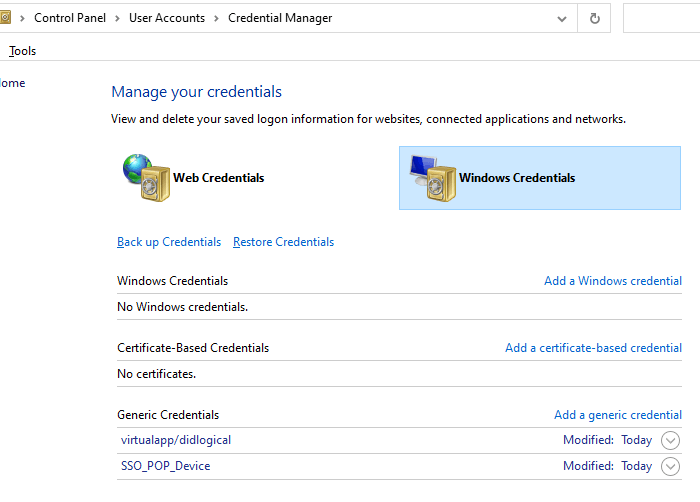Image resolution: width=700 pixels, height=502 pixels.
Task: Select the Windows Credentials label
Action: pyautogui.click(x=517, y=178)
